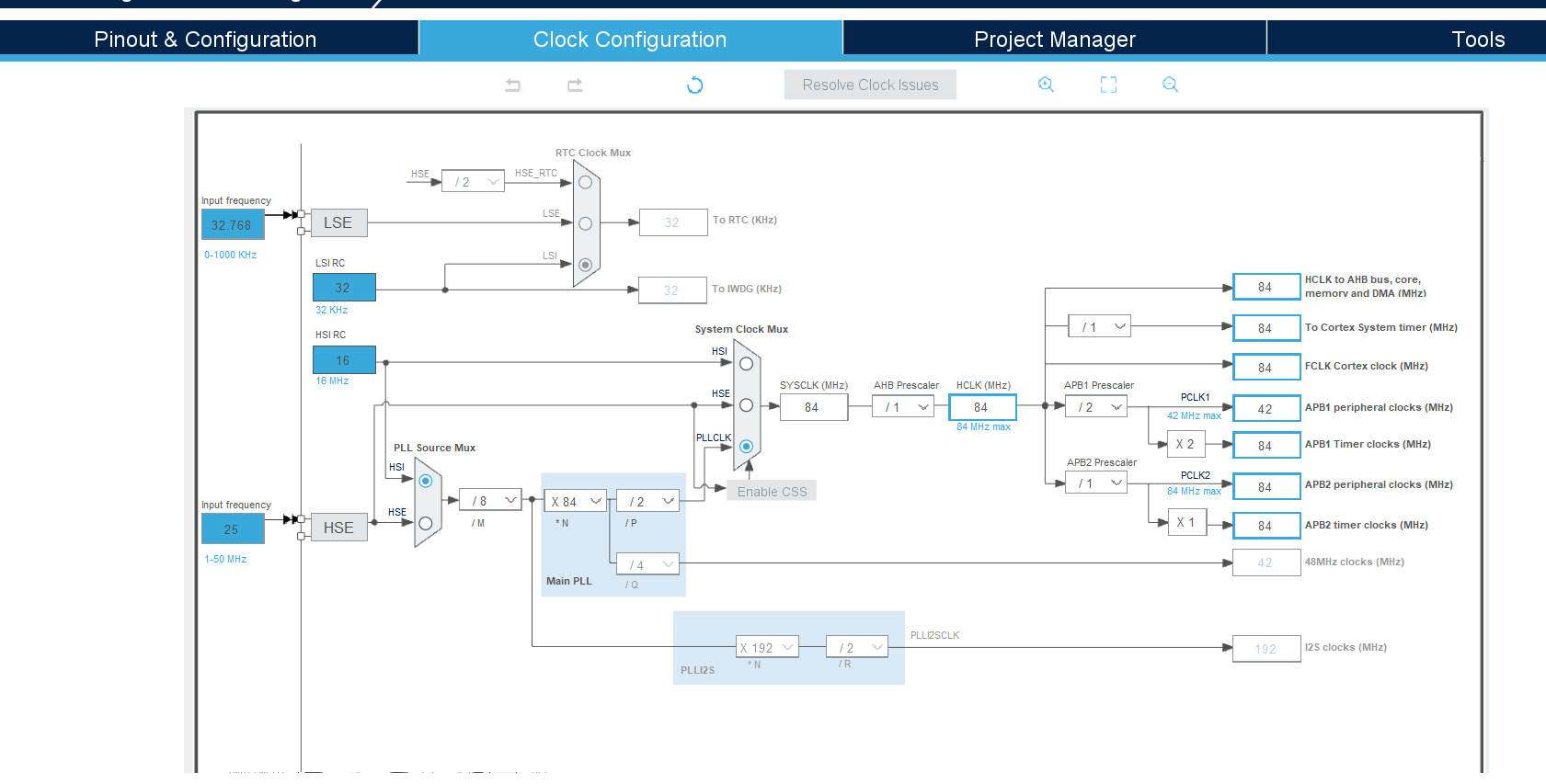Open the APB1 Prescaler dropdown
Screen dimensions: 1546x784
[1096, 406]
